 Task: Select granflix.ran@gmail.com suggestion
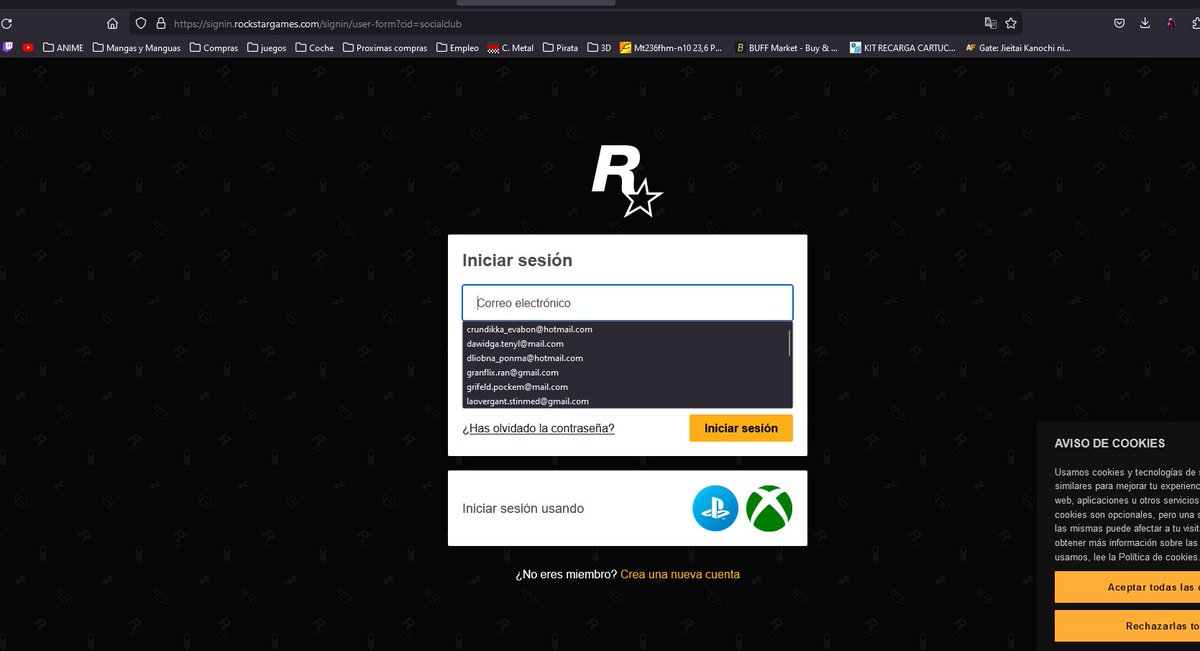tap(626, 372)
